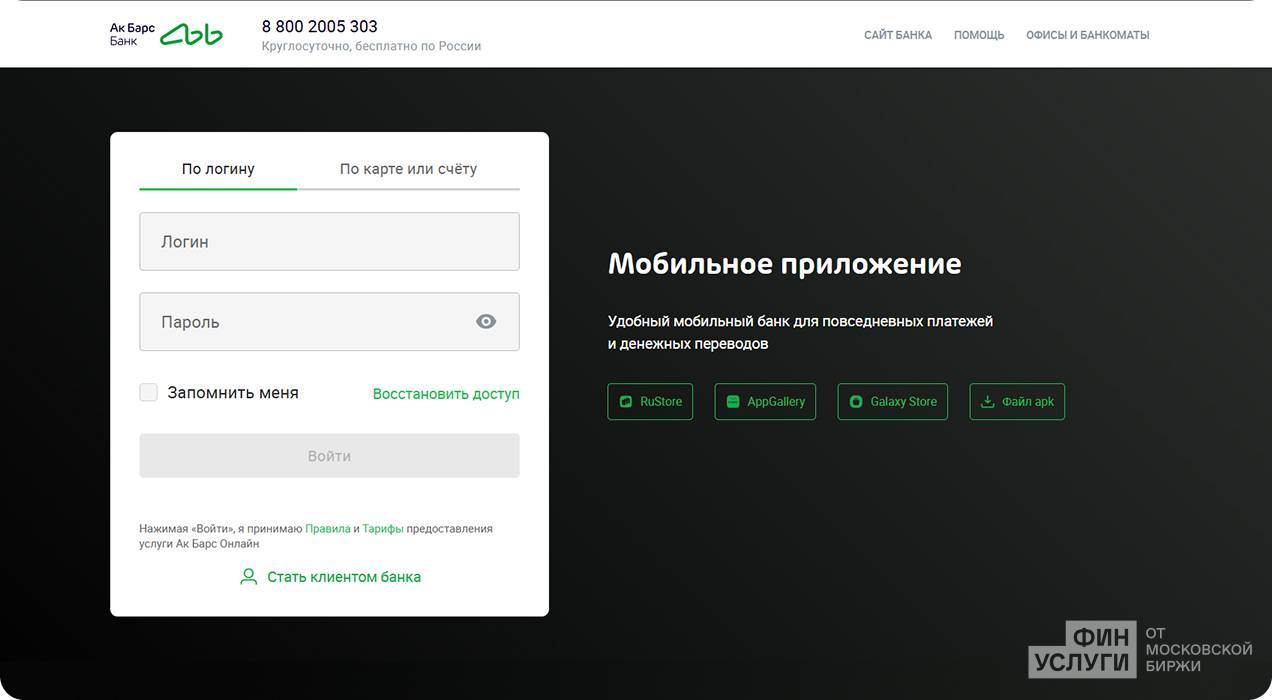
Task: Open the 'Правила' link
Action: [x=327, y=529]
